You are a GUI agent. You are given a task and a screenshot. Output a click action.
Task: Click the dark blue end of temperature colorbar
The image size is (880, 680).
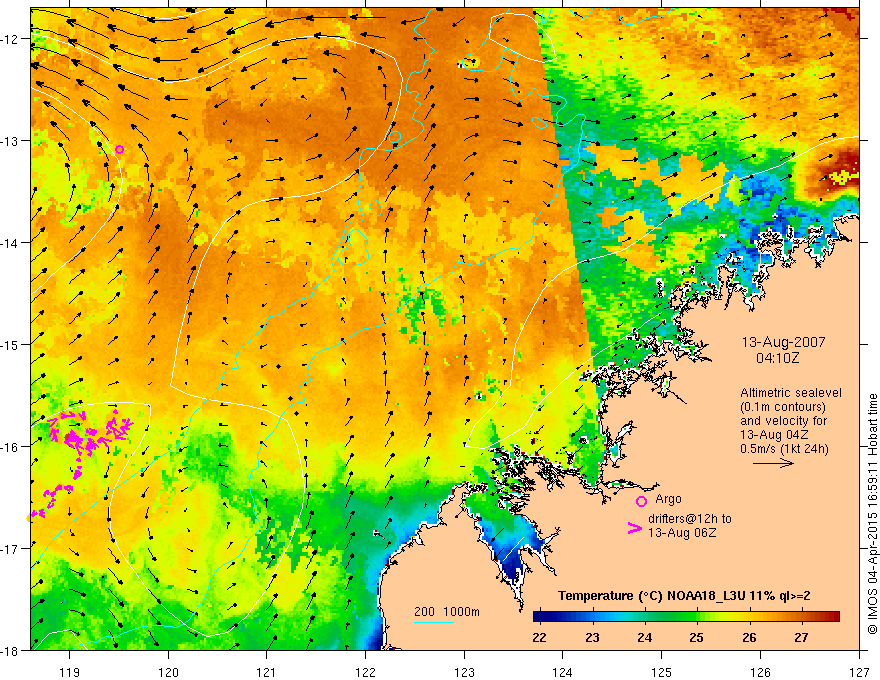[x=542, y=617]
